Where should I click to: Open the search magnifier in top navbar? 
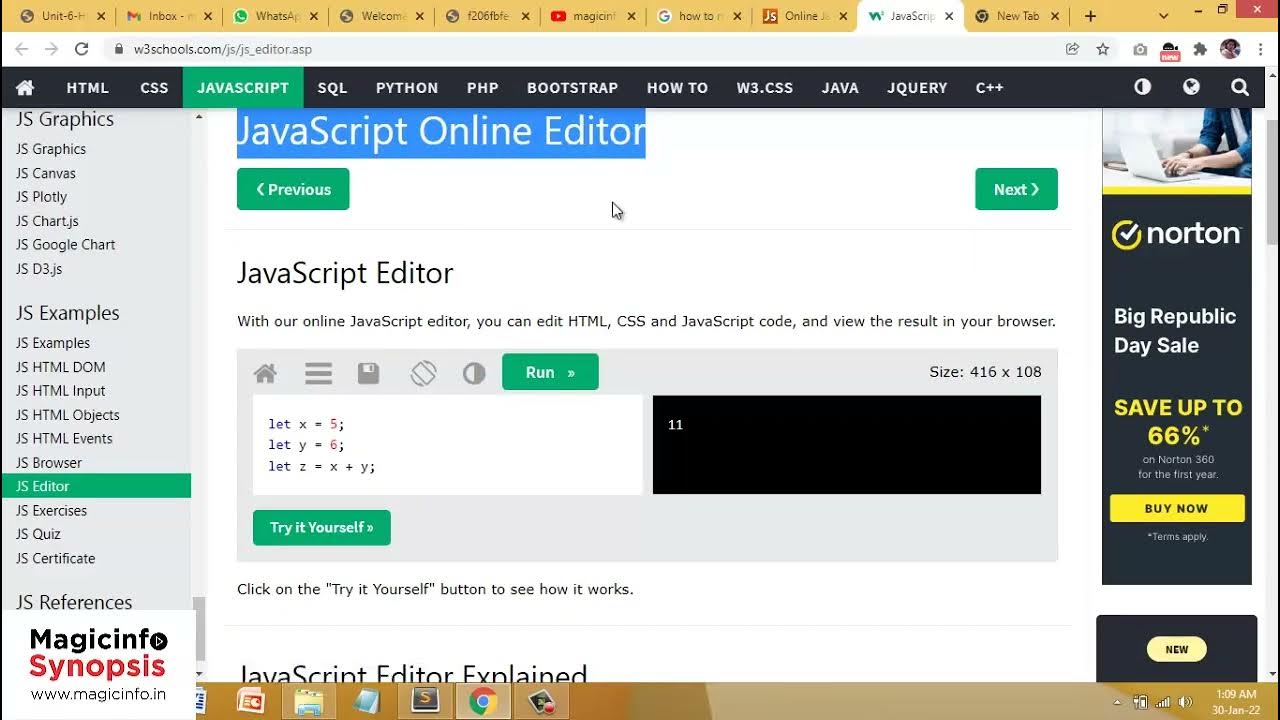click(1240, 87)
